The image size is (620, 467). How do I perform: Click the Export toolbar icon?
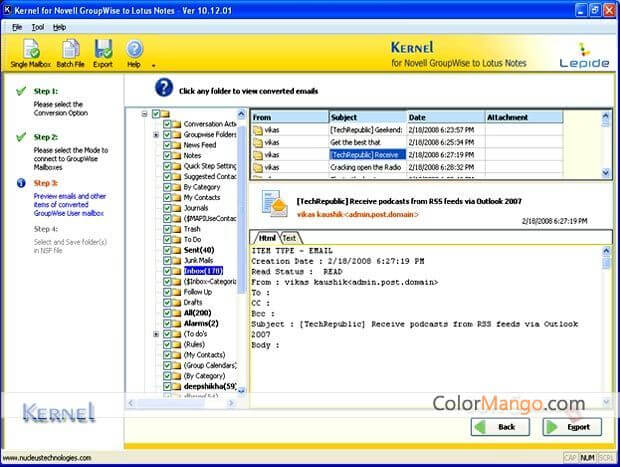pos(103,53)
